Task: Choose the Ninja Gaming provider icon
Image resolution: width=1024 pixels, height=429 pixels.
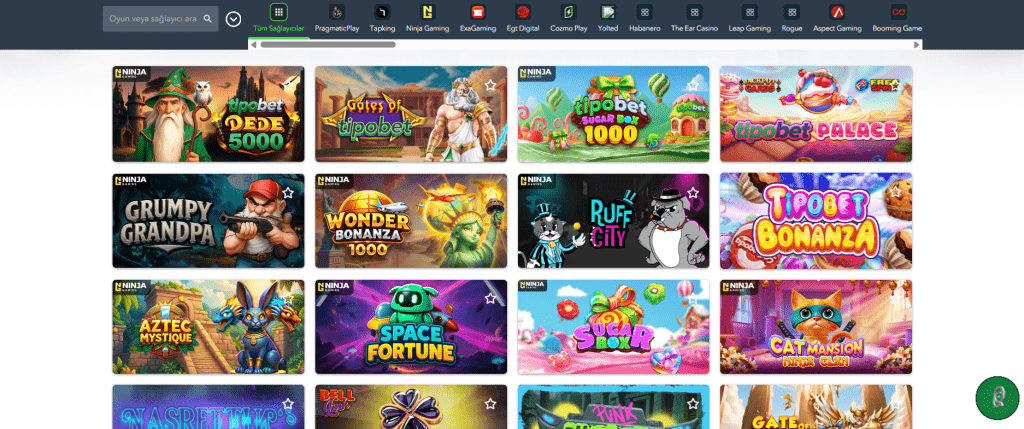Action: tap(428, 13)
